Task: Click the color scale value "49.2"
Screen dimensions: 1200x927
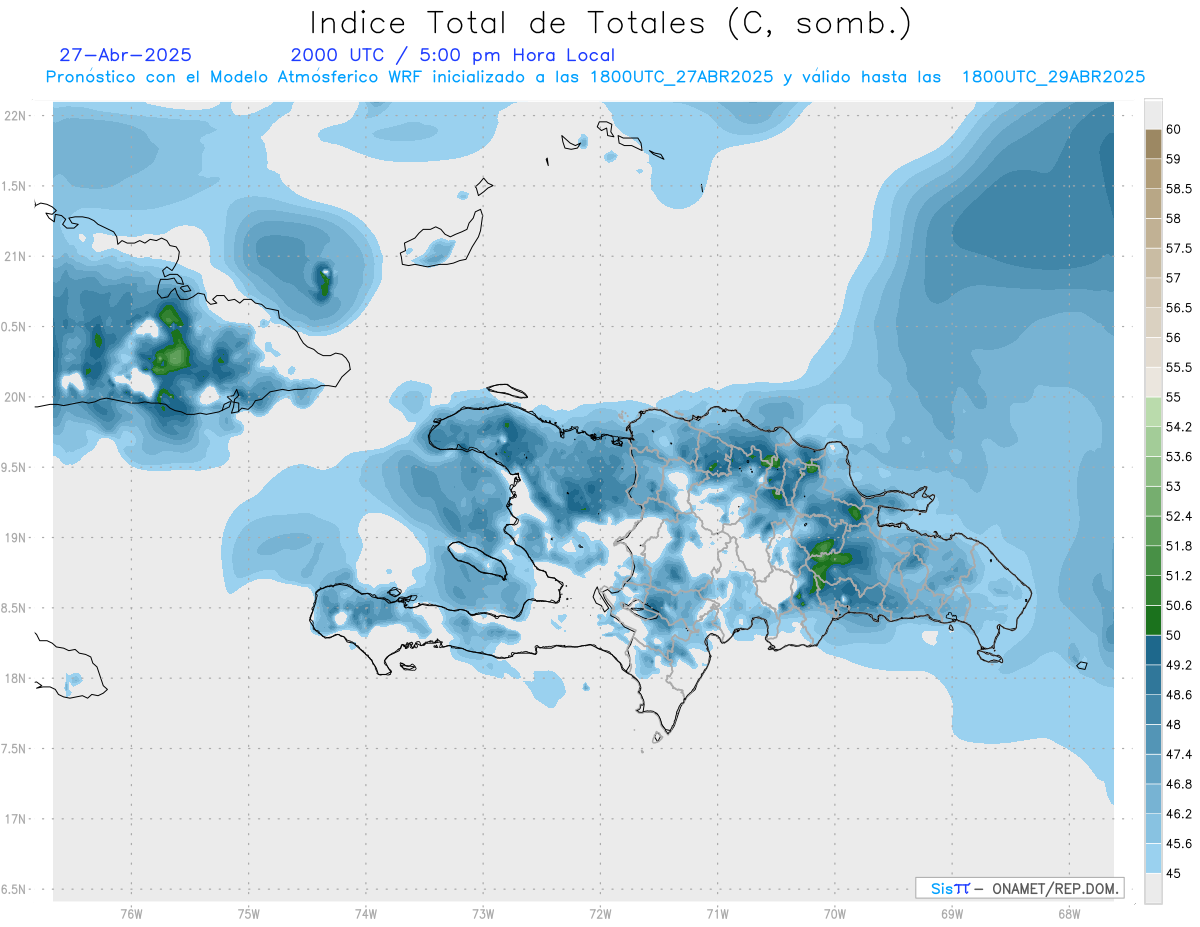Action: tap(1179, 664)
